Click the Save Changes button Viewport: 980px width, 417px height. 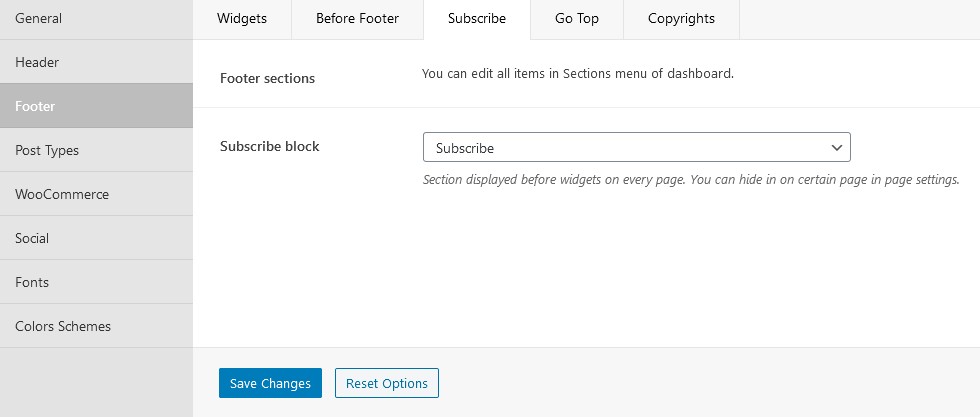[x=270, y=383]
